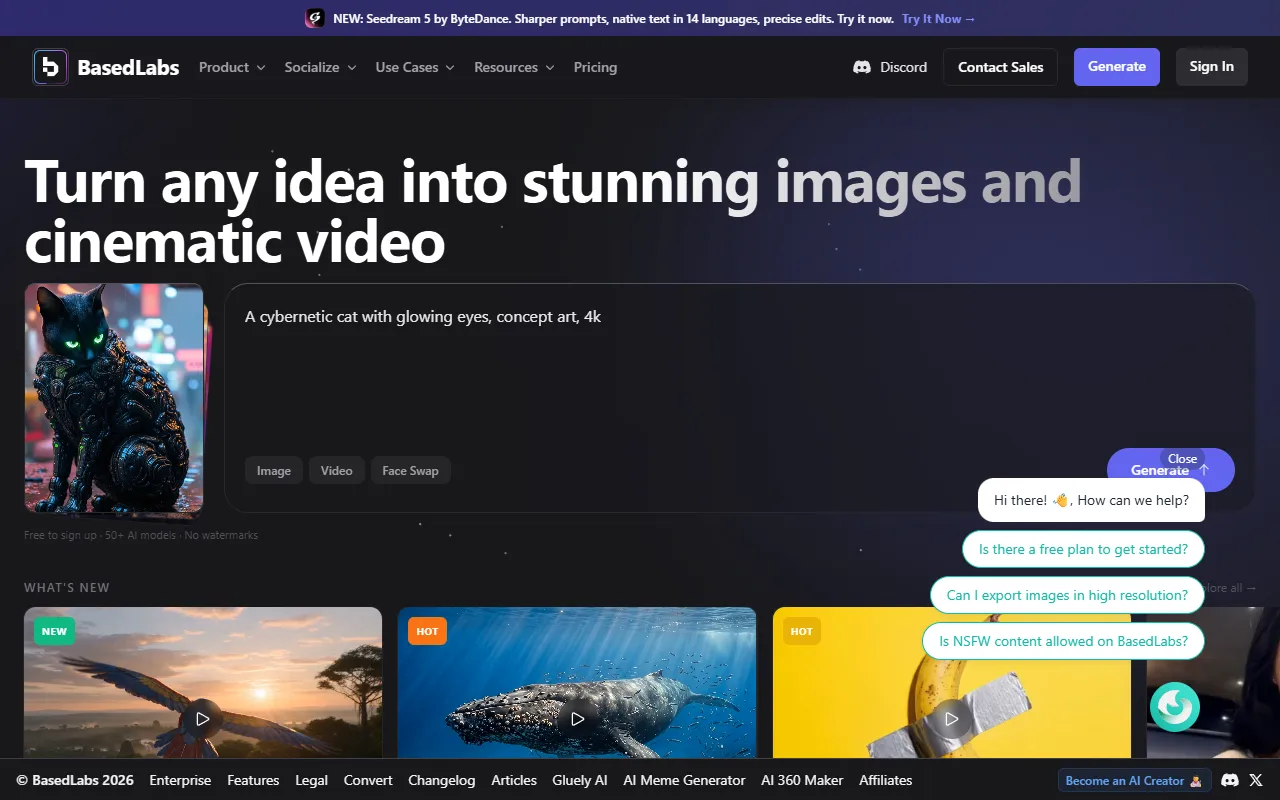The image size is (1280, 800).
Task: View the Changelog footer link
Action: pos(442,780)
